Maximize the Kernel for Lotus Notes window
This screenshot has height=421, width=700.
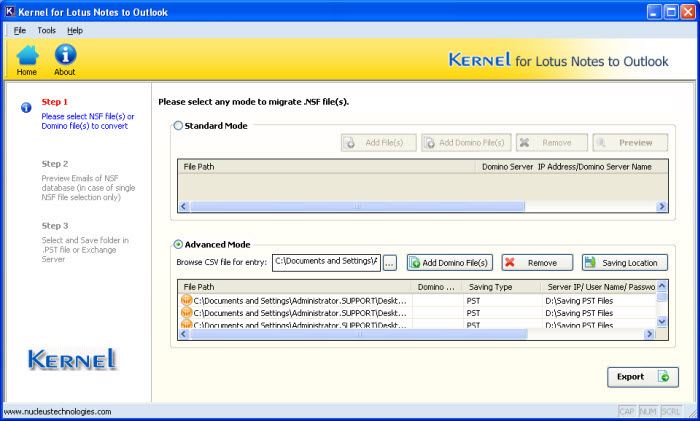pos(671,12)
